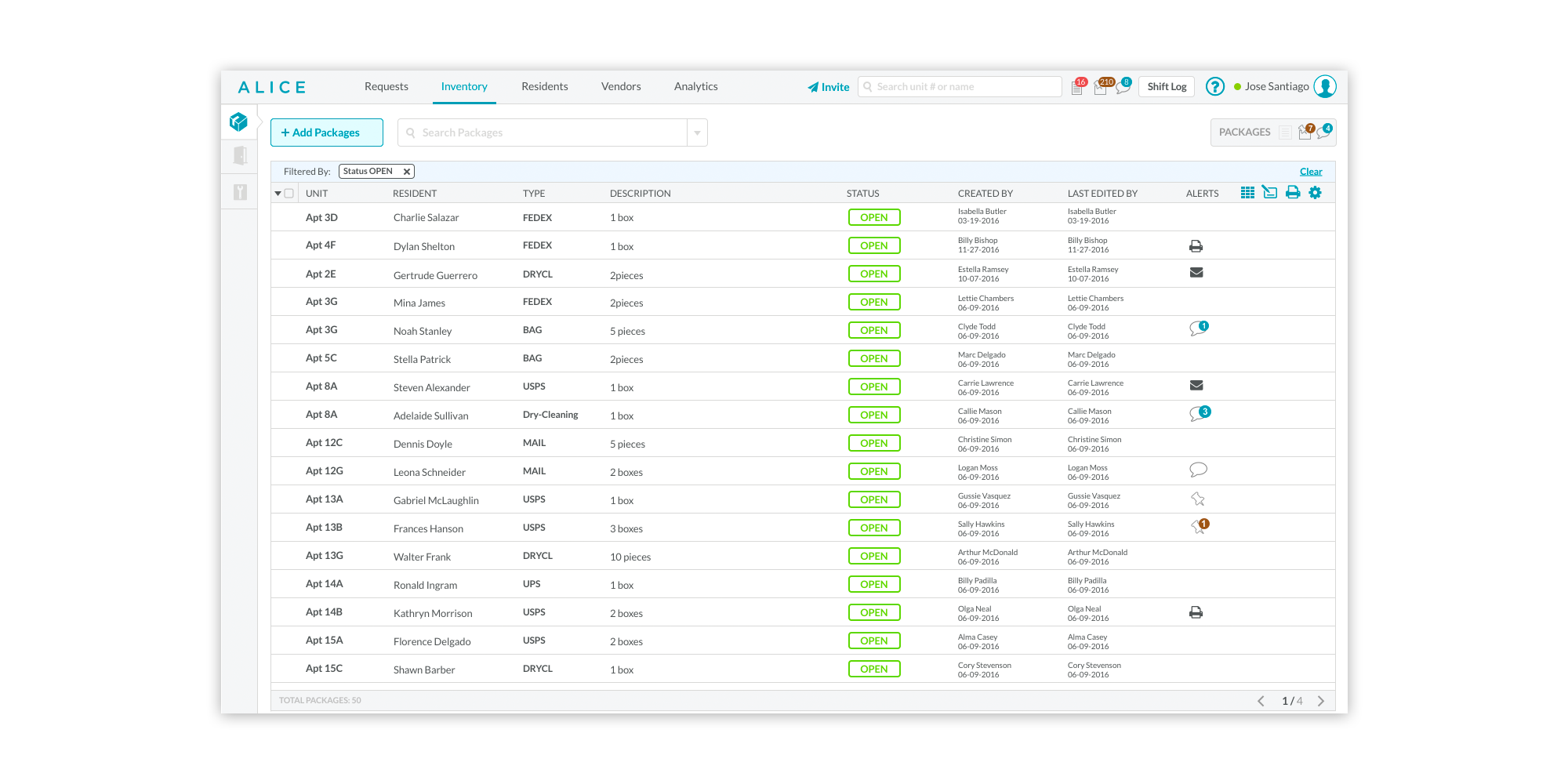Image resolution: width=1568 pixels, height=784 pixels.
Task: Click the alert icon for Gabriel McLaughlin
Action: pyautogui.click(x=1198, y=499)
